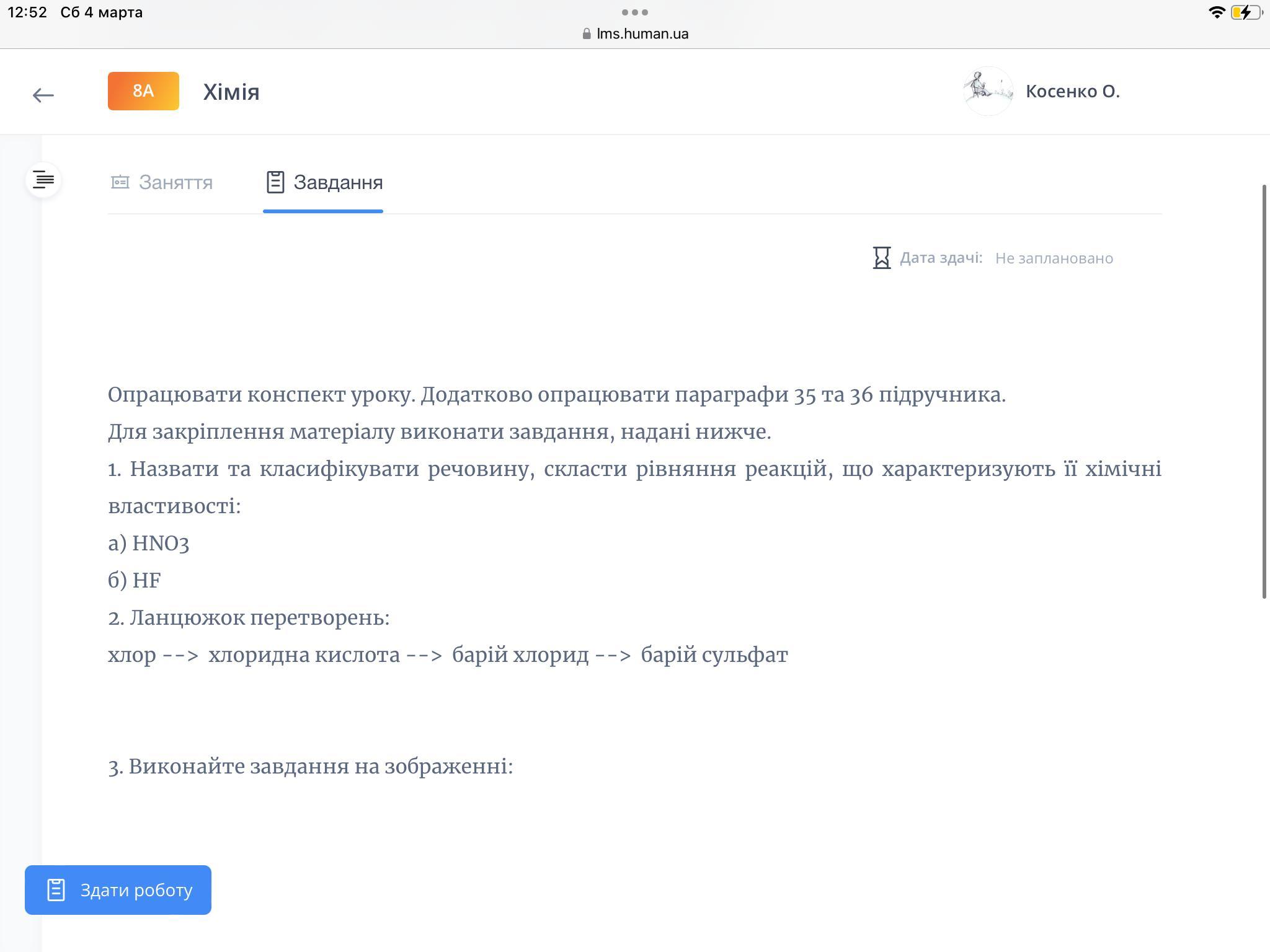1270x952 pixels.
Task: Open the three-dot multitasking menu at top
Action: tap(634, 12)
